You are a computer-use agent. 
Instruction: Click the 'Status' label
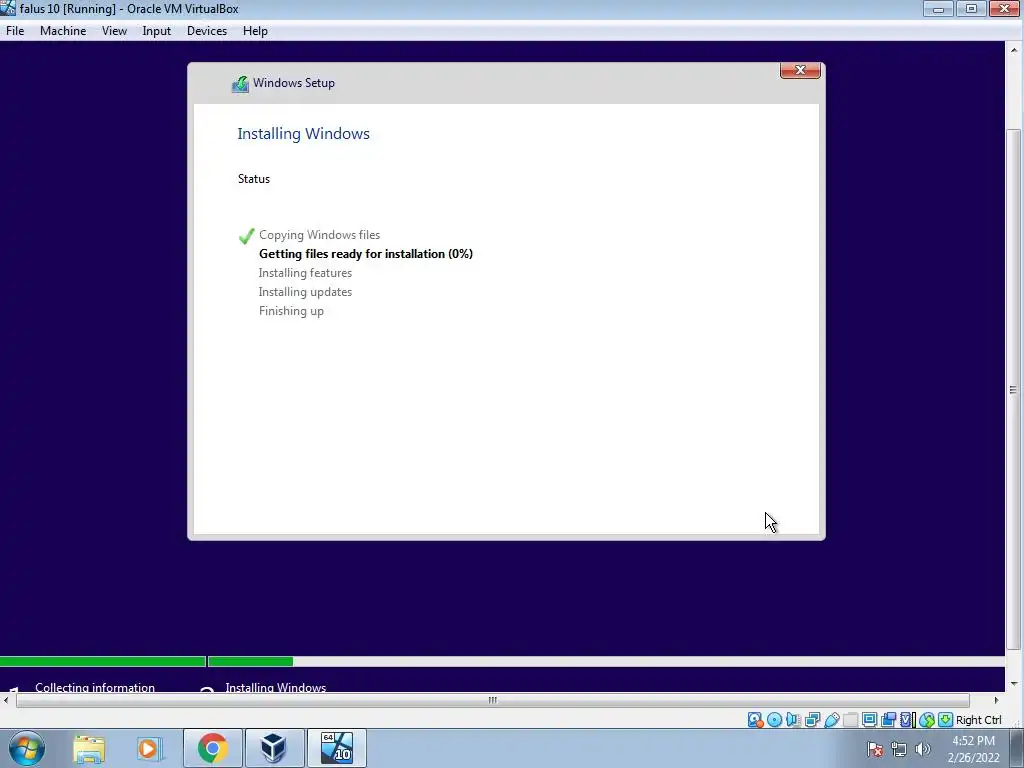click(254, 179)
